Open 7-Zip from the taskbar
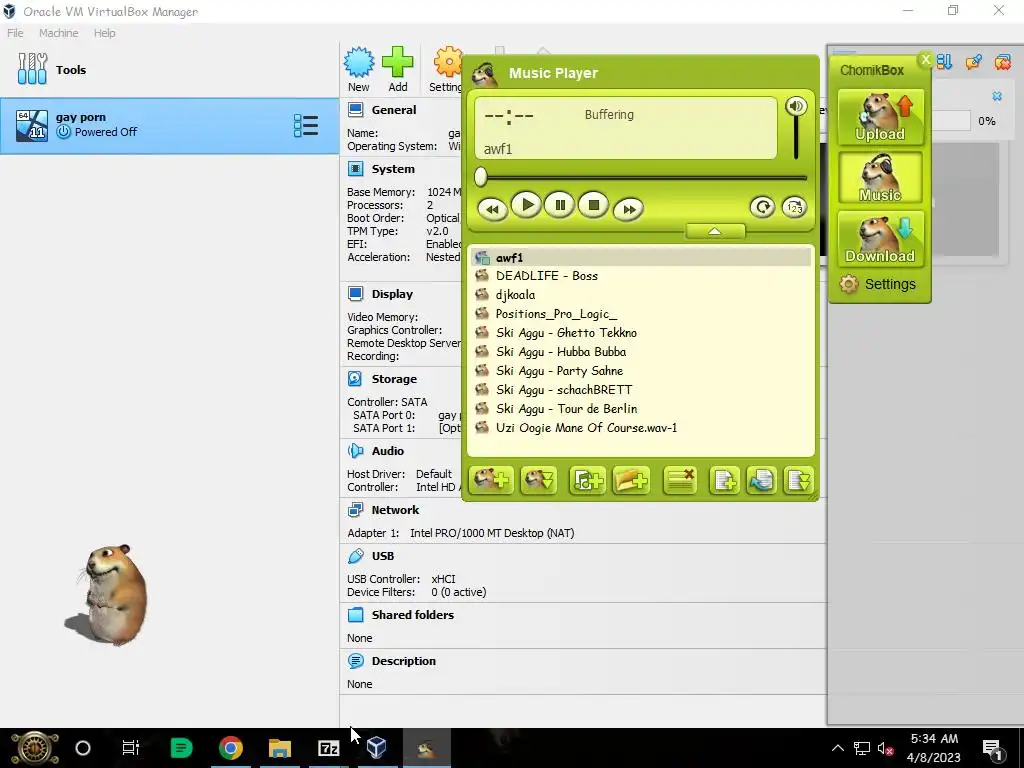This screenshot has height=768, width=1024. click(x=328, y=748)
